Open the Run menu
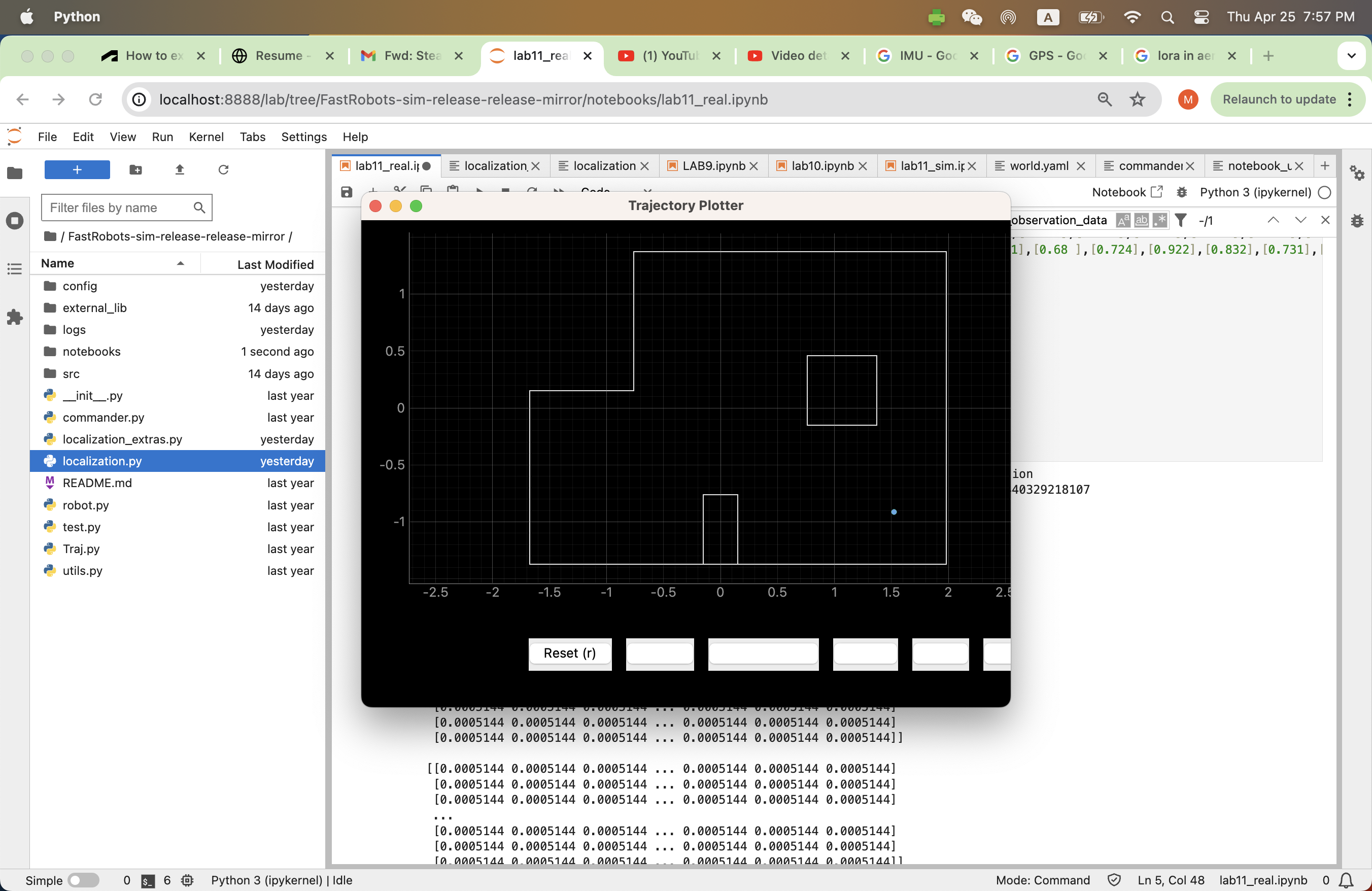 162,136
